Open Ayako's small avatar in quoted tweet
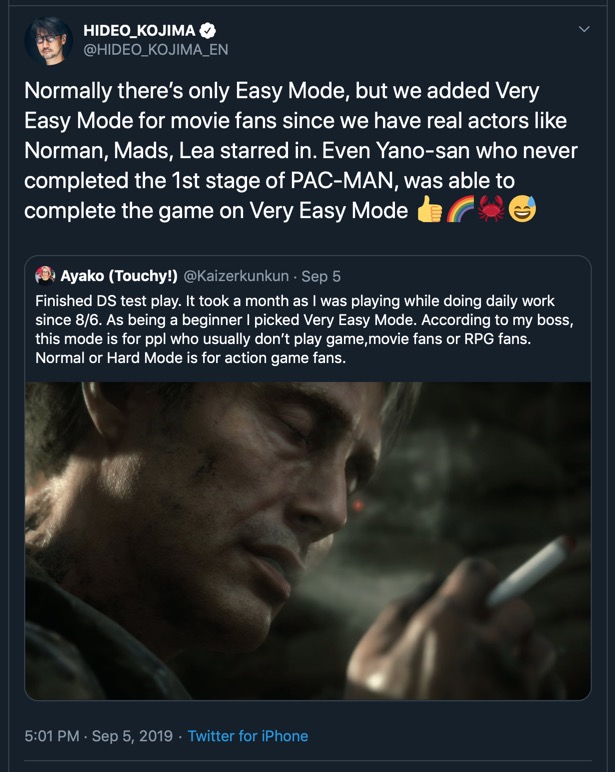The width and height of the screenshot is (615, 772). click(45, 275)
